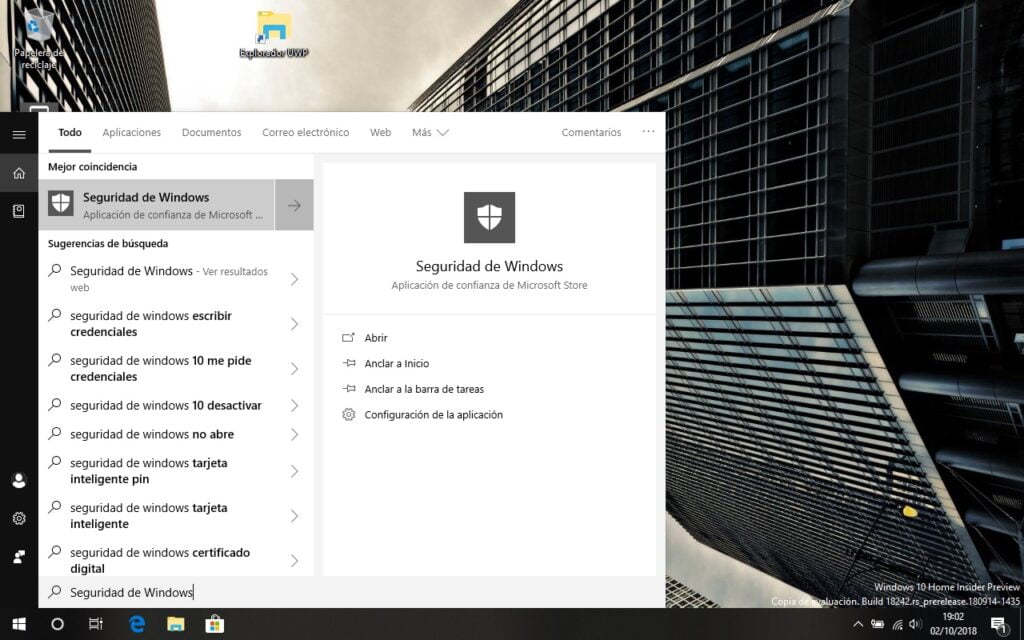This screenshot has width=1024, height=640.
Task: Switch to the Correo electrónico tab
Action: click(x=306, y=133)
